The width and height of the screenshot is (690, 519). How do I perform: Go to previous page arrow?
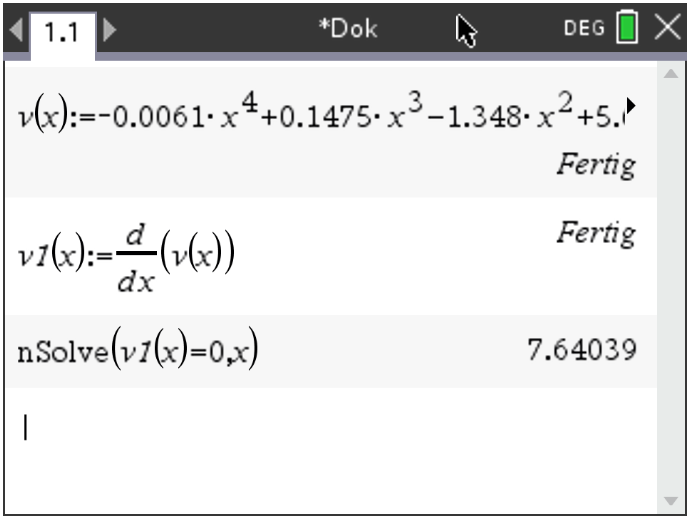coord(16,29)
